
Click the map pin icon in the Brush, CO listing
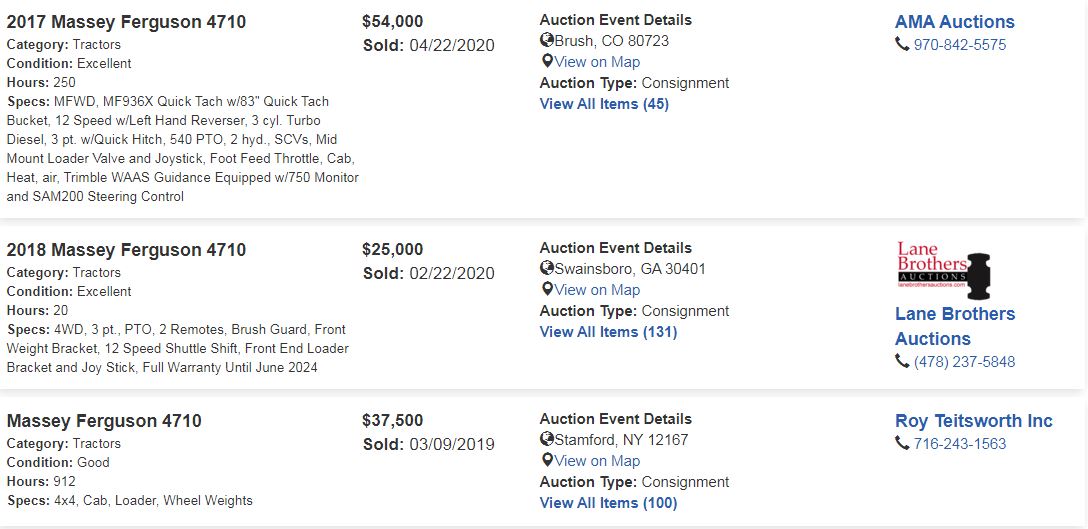click(x=547, y=62)
